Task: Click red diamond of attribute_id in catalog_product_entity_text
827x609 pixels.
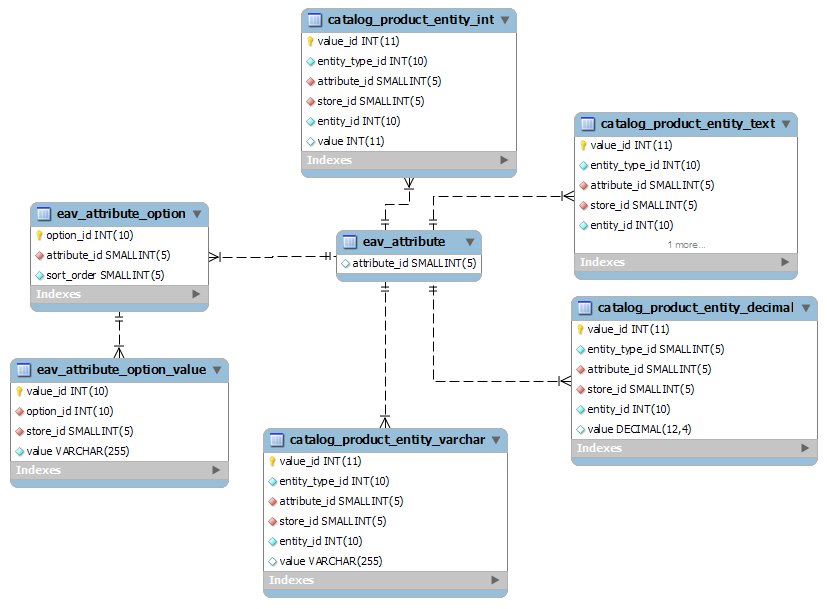Action: pyautogui.click(x=583, y=186)
